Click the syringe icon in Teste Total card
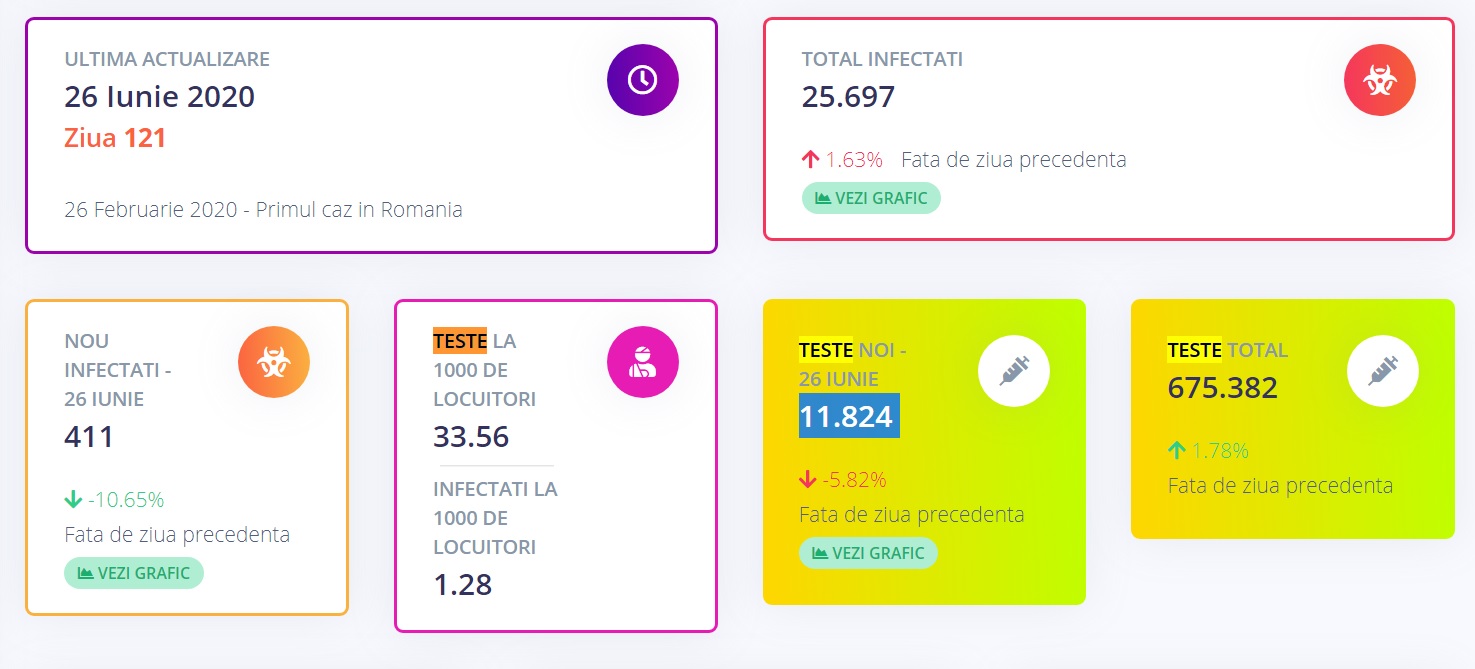Image resolution: width=1475 pixels, height=669 pixels. tap(1382, 370)
